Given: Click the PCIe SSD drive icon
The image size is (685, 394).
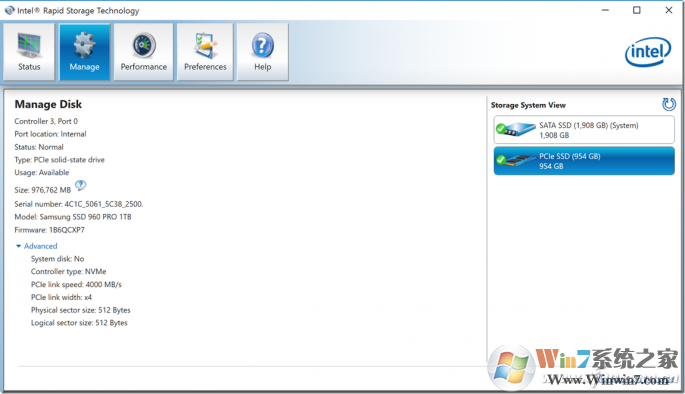Looking at the screenshot, I should coord(516,160).
